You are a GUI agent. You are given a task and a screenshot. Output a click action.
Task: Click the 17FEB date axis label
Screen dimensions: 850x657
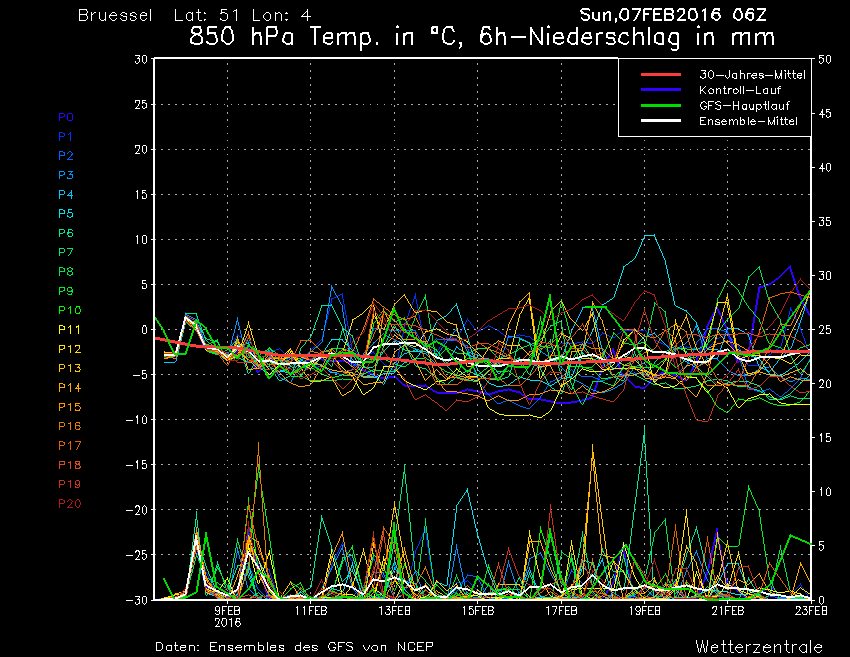click(562, 611)
